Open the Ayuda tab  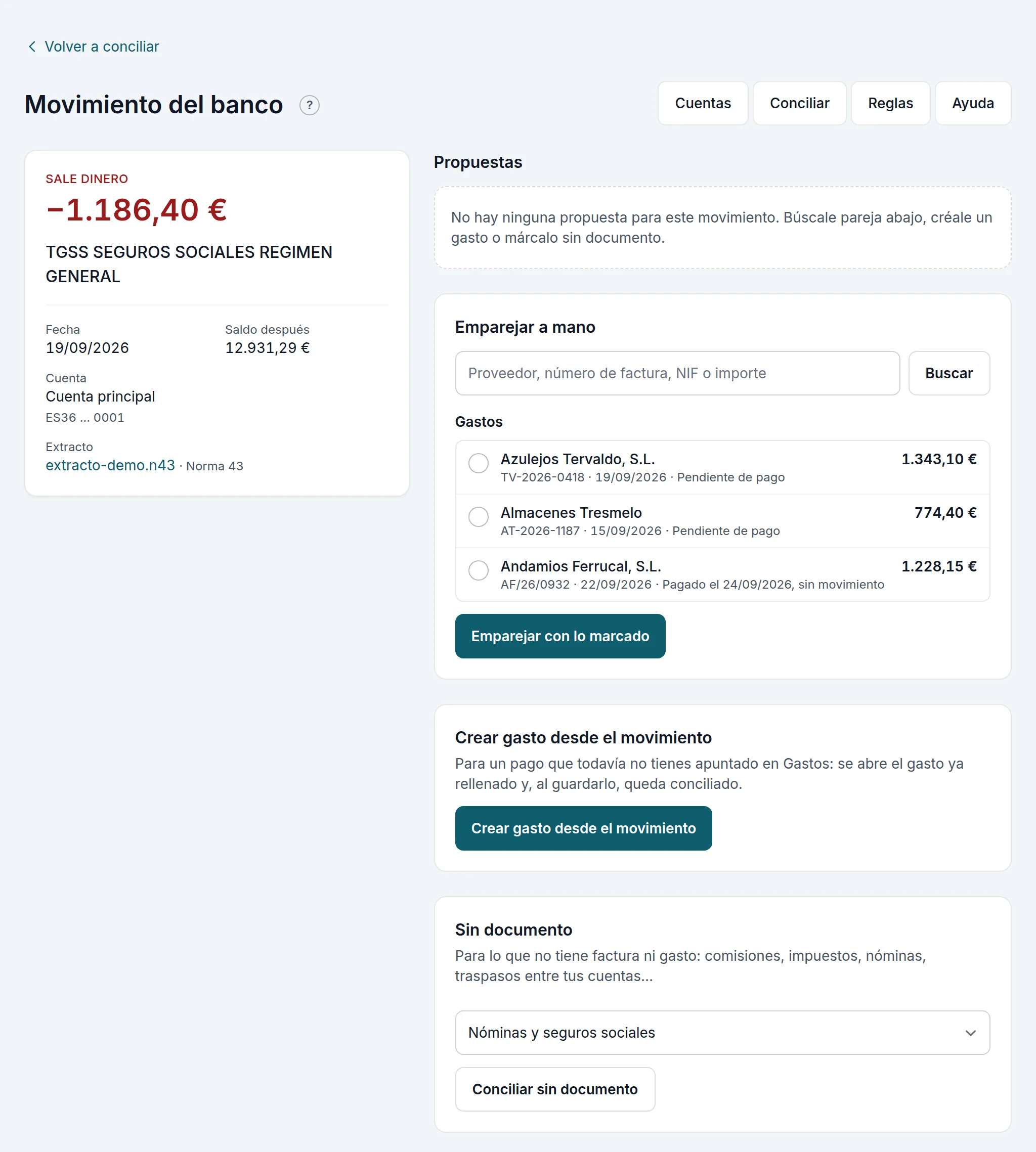972,103
